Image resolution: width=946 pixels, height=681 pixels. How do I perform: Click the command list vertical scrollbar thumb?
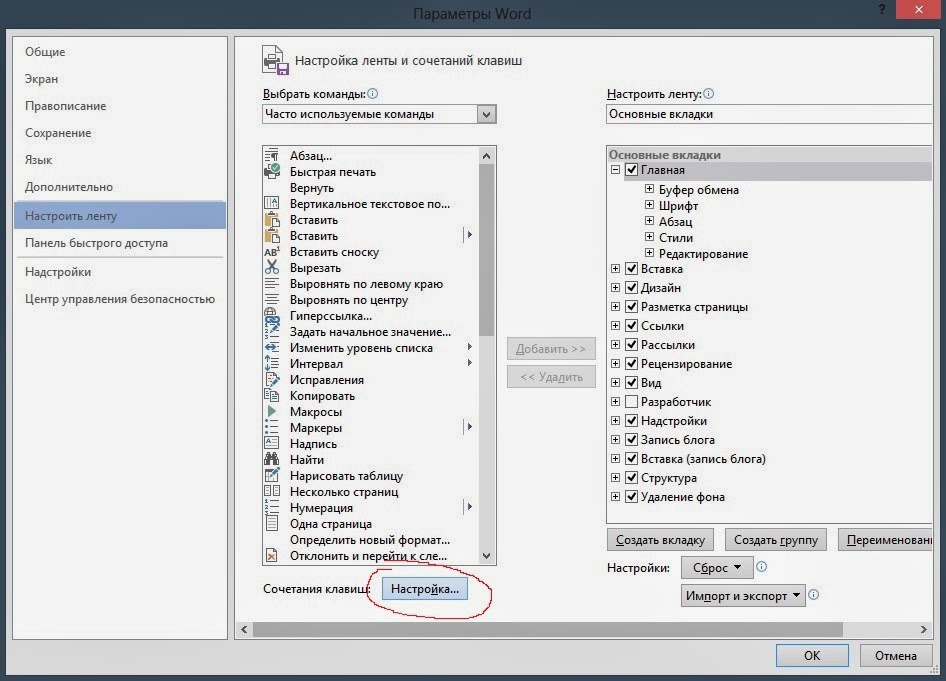click(486, 250)
